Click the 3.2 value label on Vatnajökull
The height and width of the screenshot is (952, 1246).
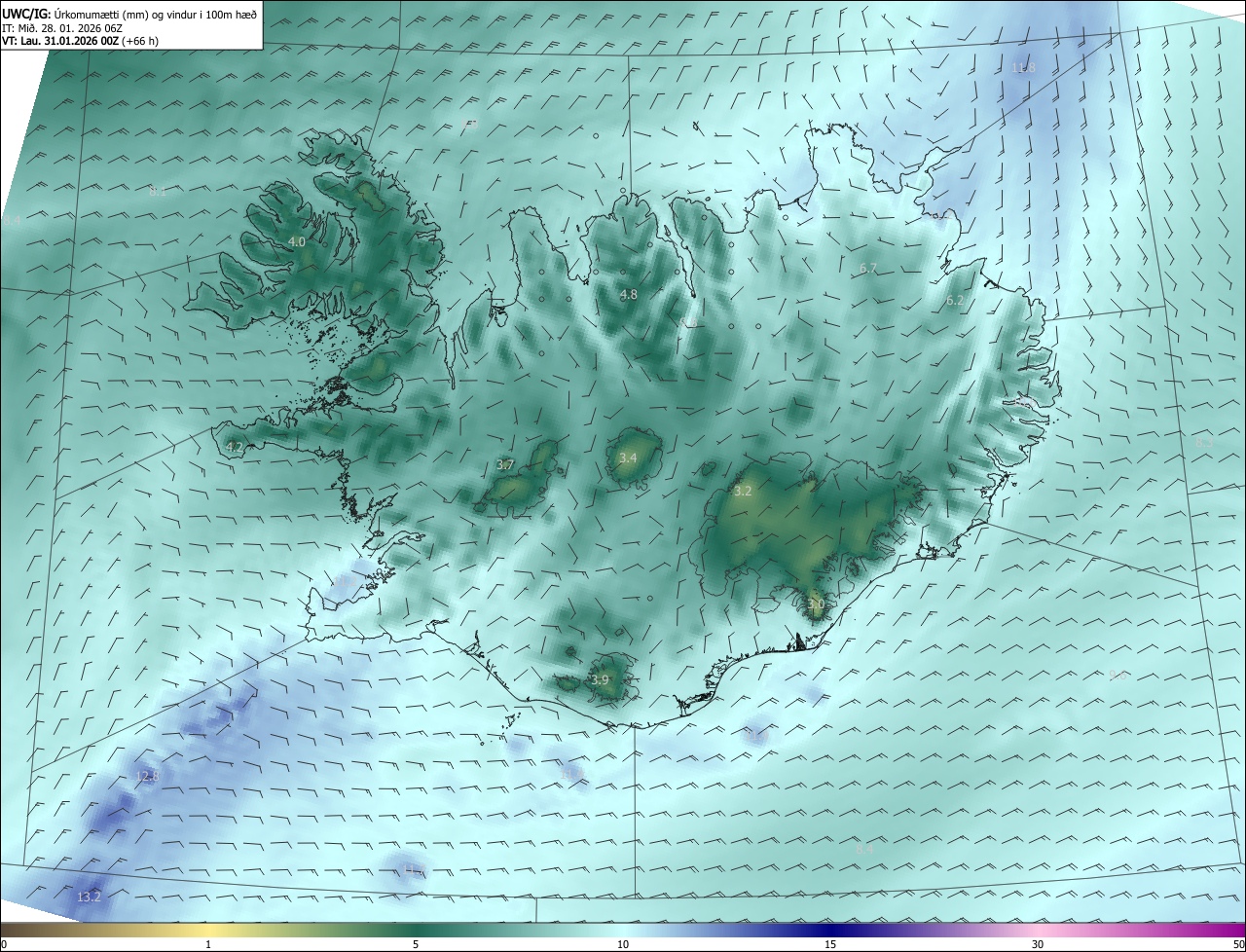[743, 491]
